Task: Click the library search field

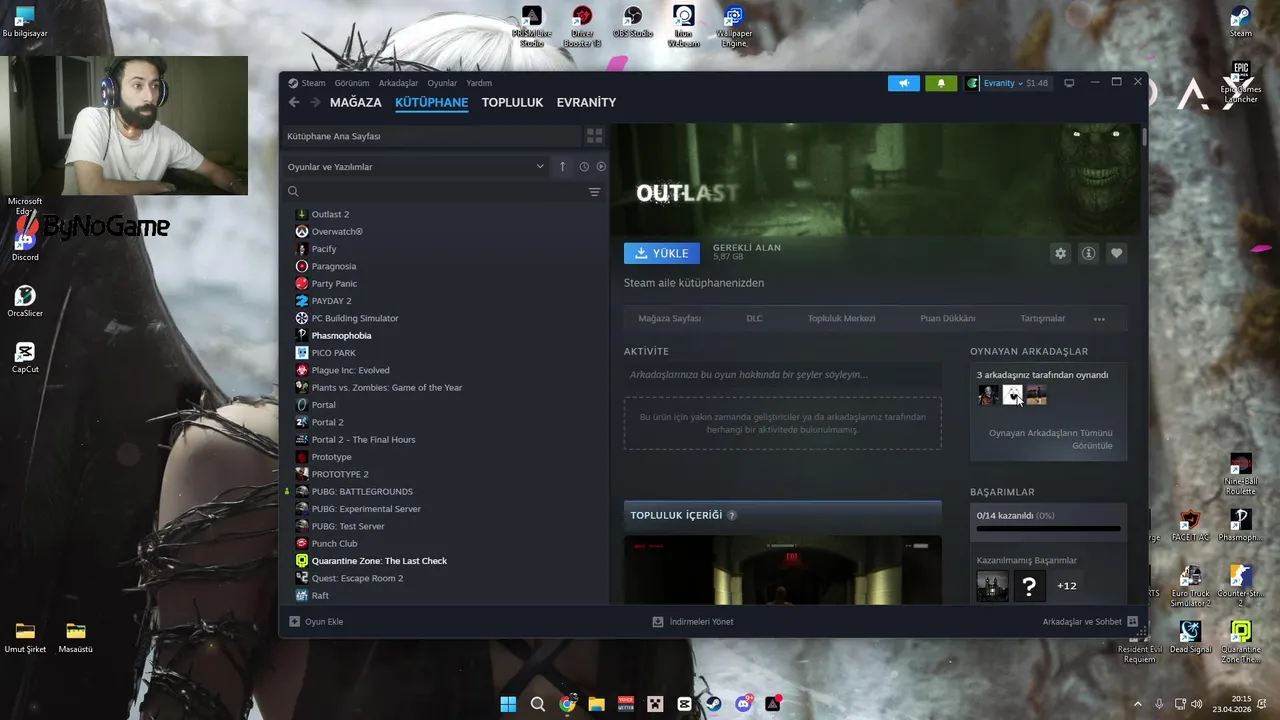Action: pyautogui.click(x=432, y=192)
